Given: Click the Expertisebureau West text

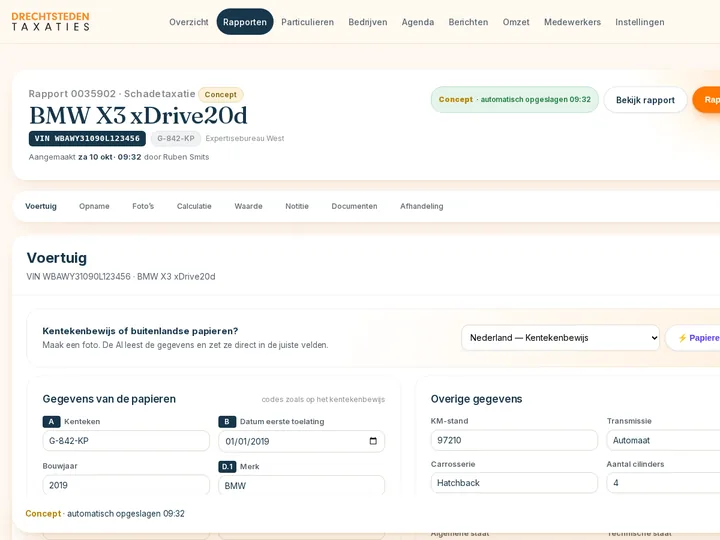Looking at the screenshot, I should pyautogui.click(x=245, y=139).
